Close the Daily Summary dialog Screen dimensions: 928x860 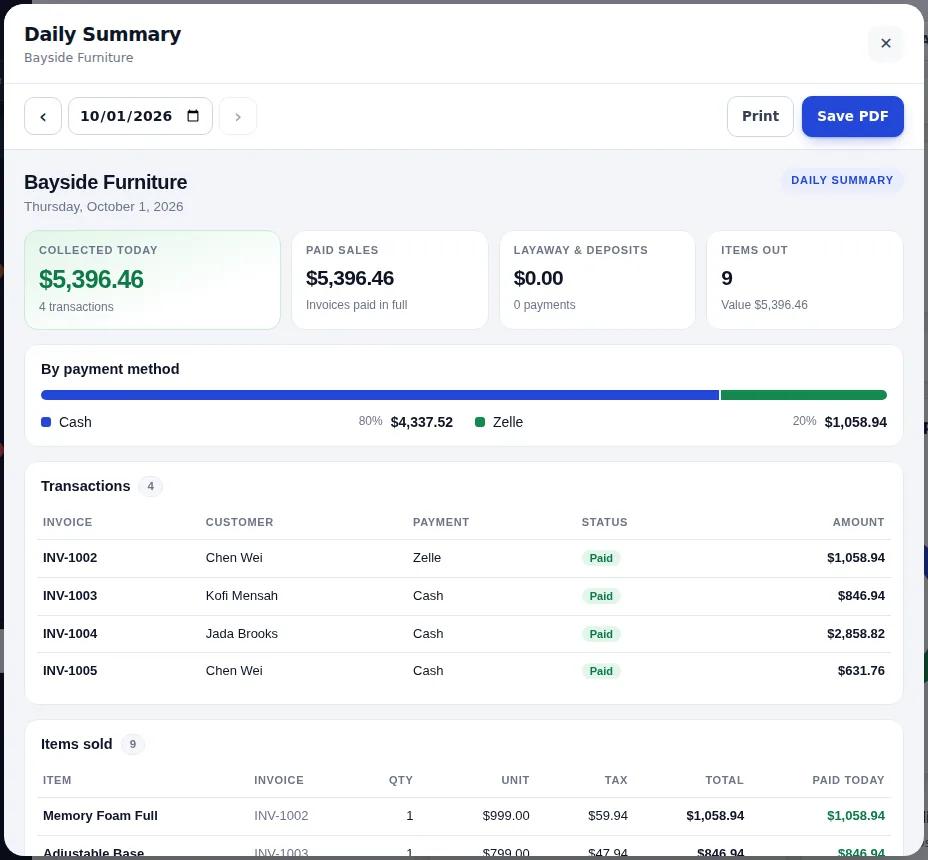tap(885, 43)
